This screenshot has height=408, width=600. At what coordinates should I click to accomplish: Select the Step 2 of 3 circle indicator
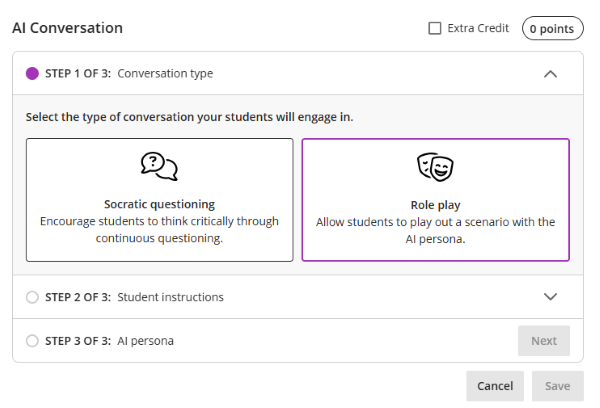[x=32, y=297]
